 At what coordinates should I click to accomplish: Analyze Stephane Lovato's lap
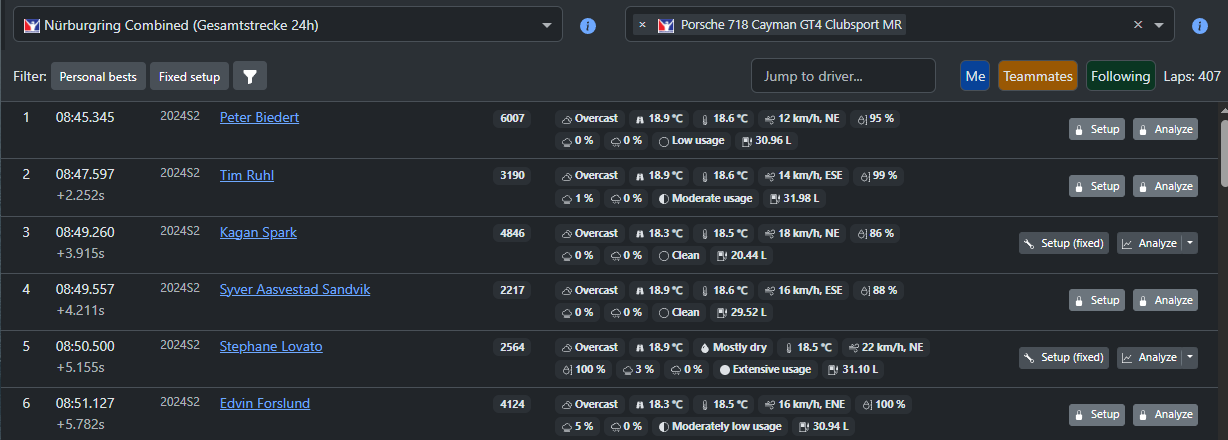[x=1149, y=357]
